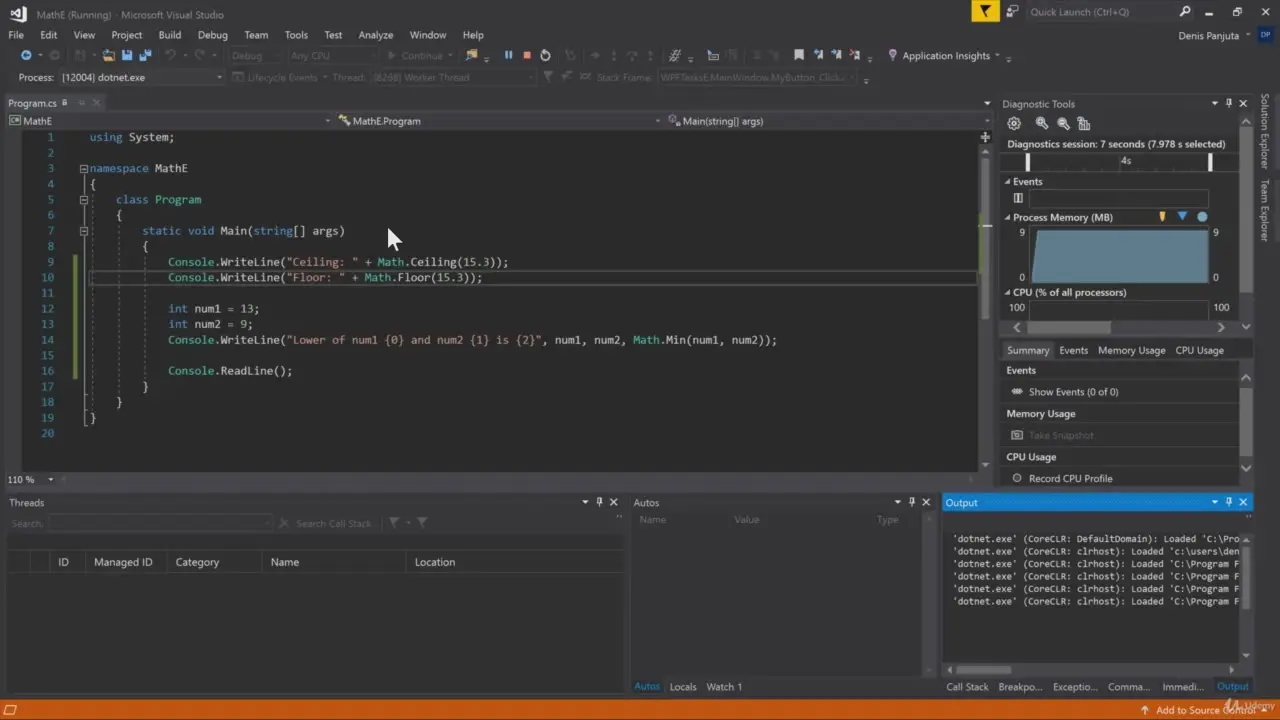Collapse the class Program code block

point(84,200)
